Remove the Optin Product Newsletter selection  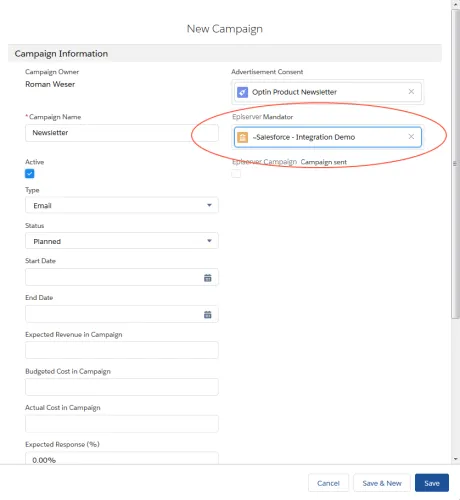tap(411, 92)
